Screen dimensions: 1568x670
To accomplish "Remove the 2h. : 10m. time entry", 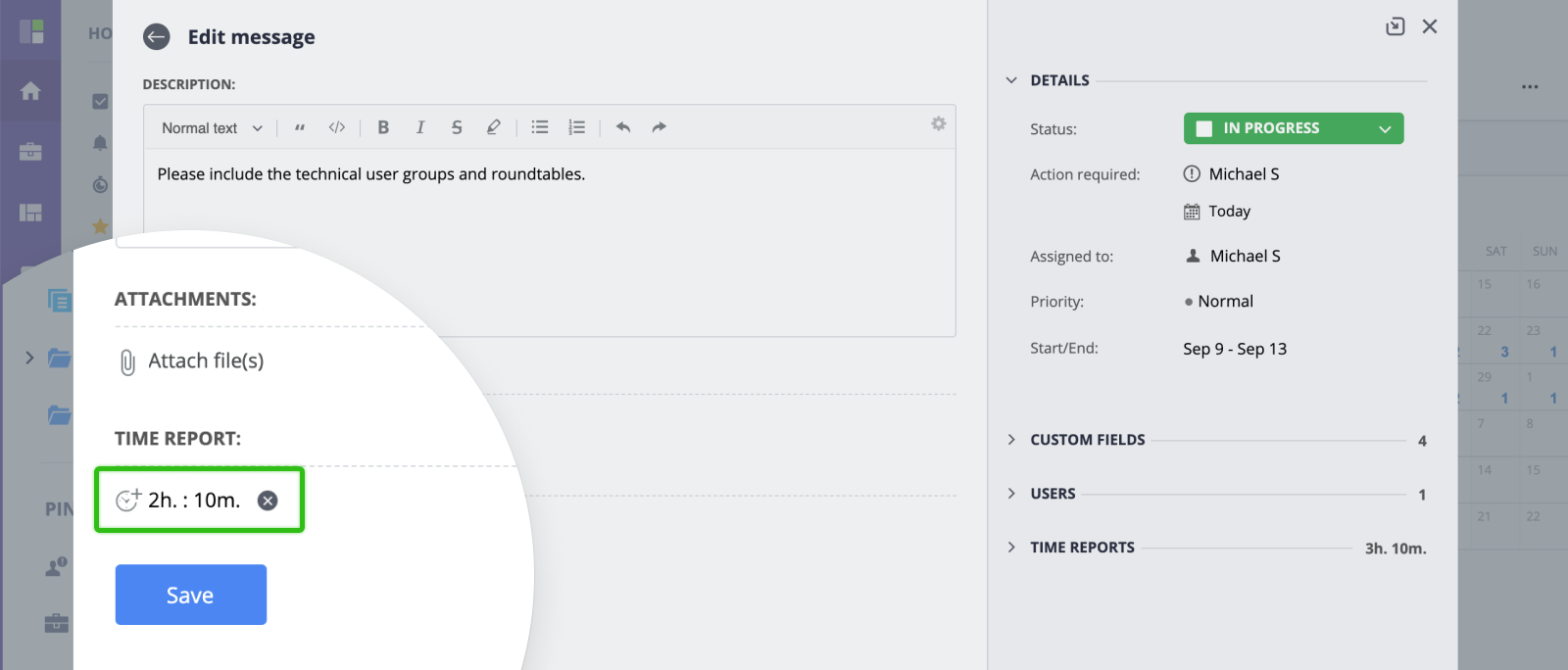I will (x=268, y=501).
